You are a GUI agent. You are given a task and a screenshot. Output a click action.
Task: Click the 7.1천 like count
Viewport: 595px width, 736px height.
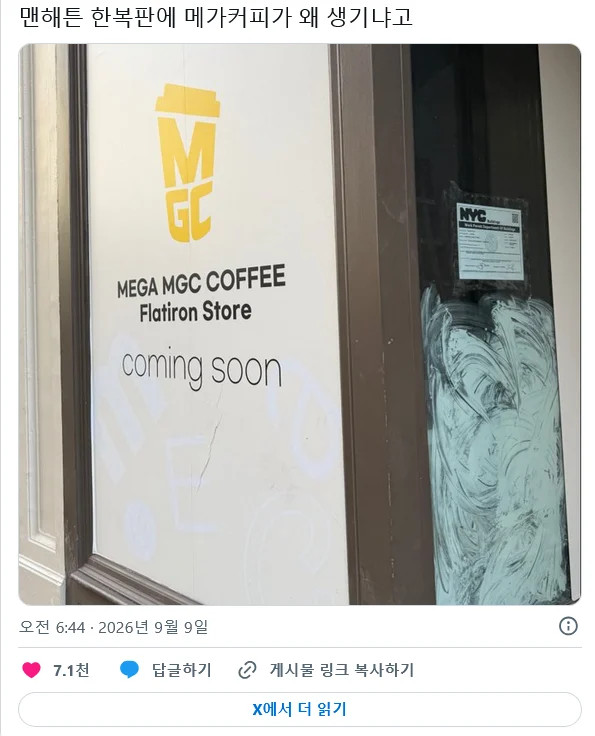71,670
